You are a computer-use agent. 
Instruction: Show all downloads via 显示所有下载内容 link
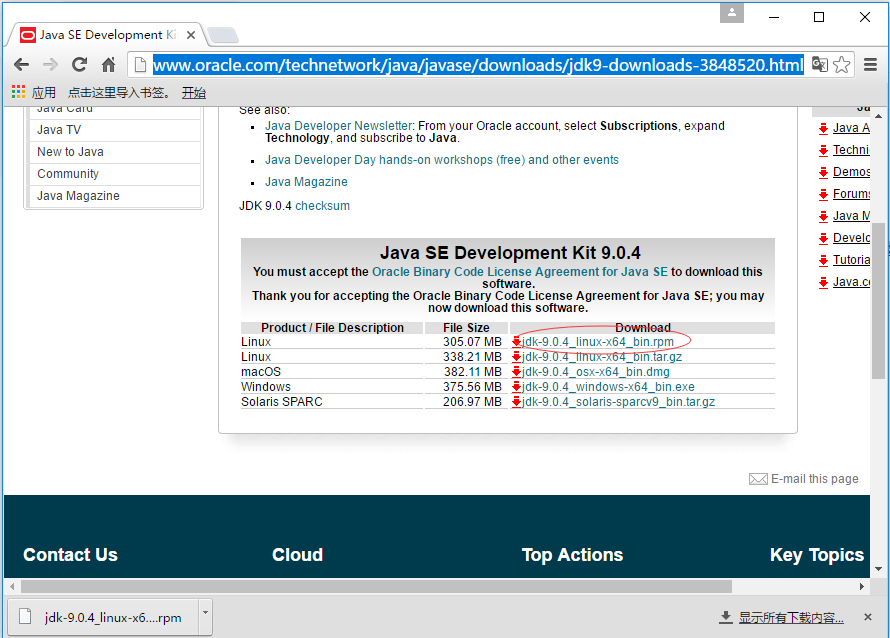pos(791,618)
